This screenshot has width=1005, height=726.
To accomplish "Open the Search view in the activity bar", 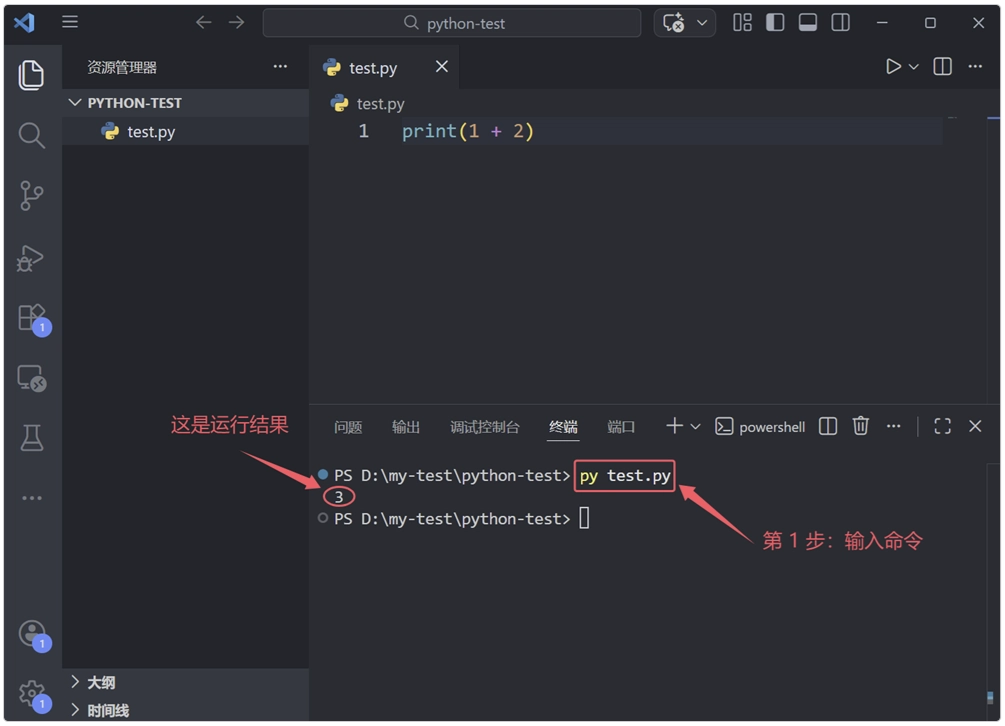I will [31, 136].
